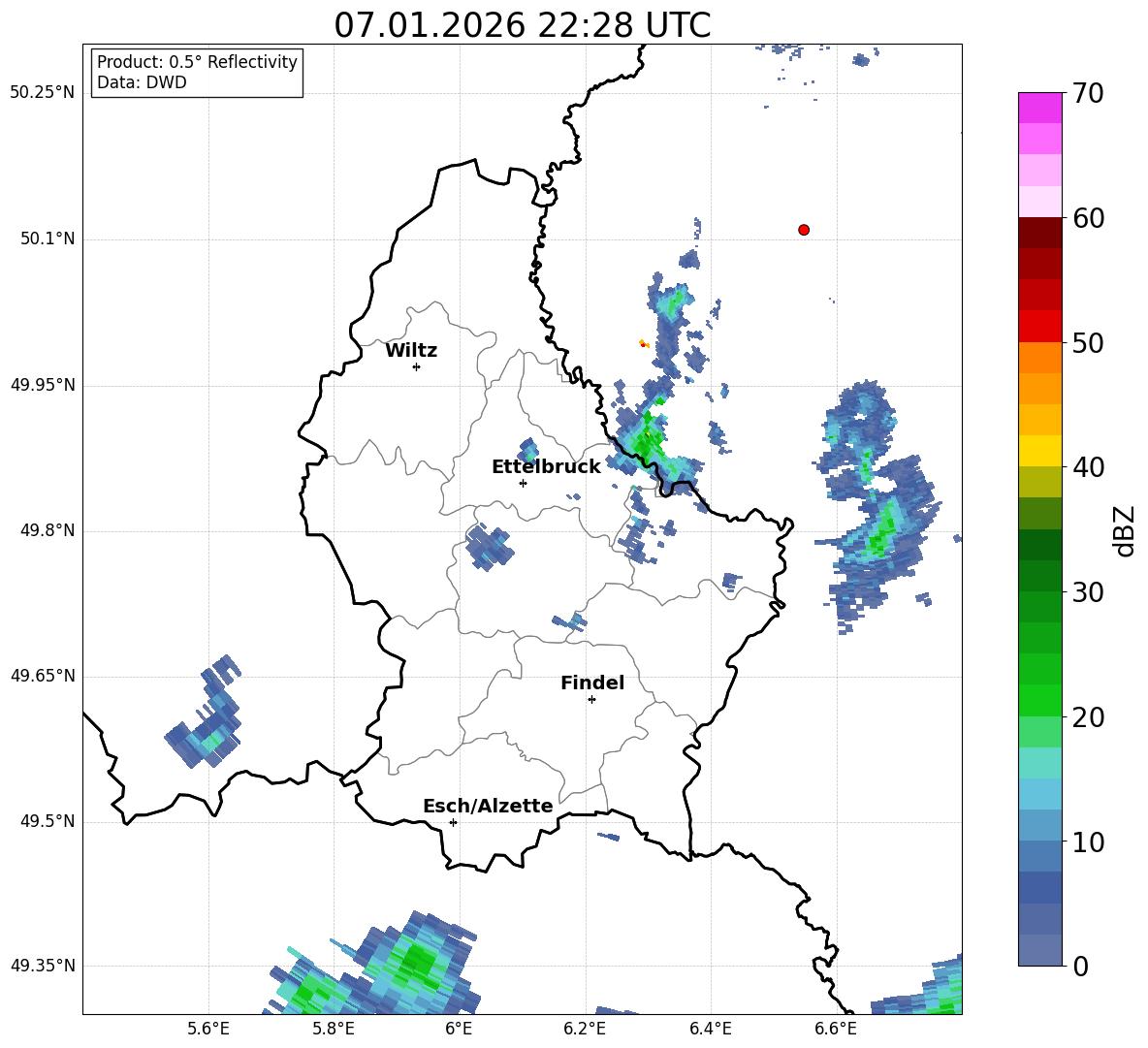Click the 30 value on the colorbar
Screen dimensions: 1148x1048
1087,592
